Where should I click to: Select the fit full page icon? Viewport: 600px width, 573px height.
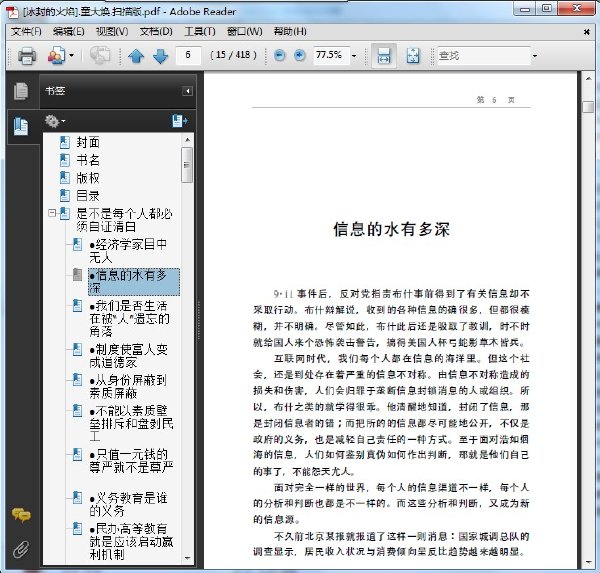413,56
